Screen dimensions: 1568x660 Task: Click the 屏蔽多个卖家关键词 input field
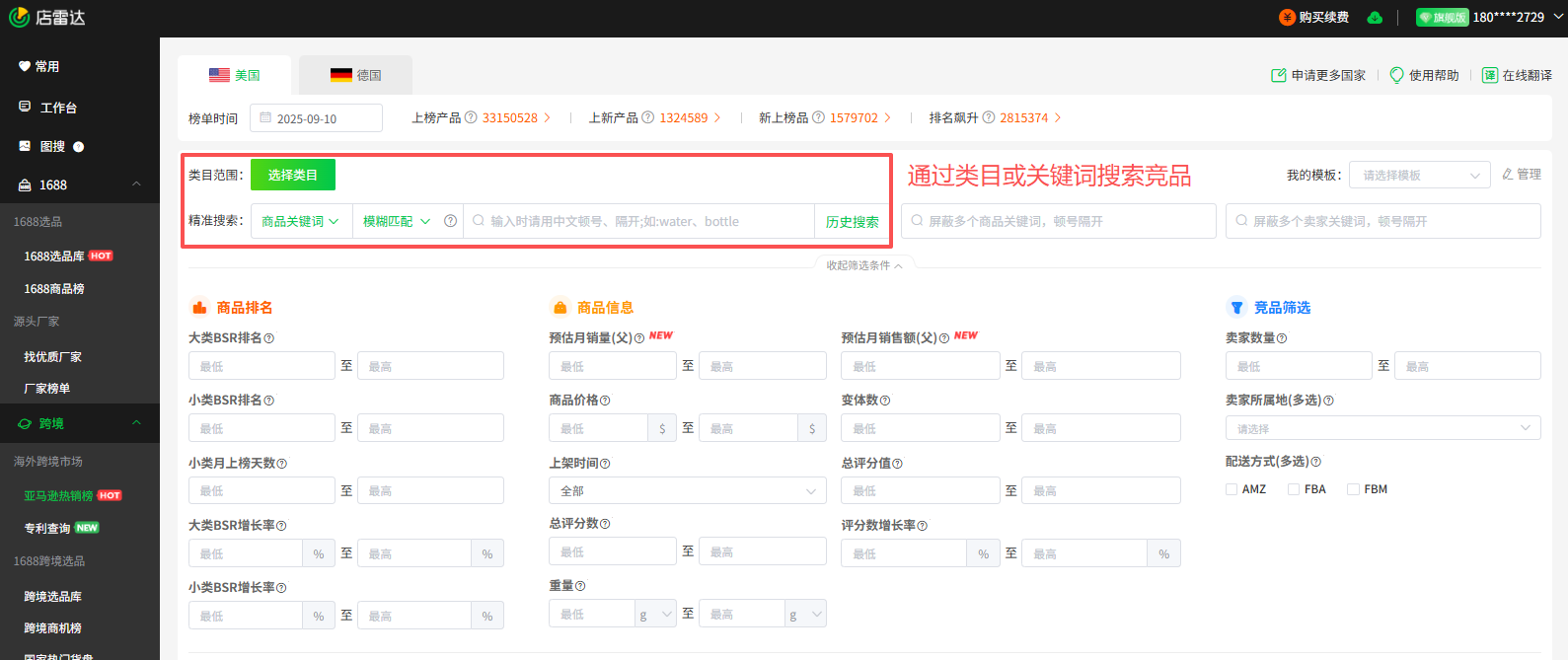(1383, 221)
